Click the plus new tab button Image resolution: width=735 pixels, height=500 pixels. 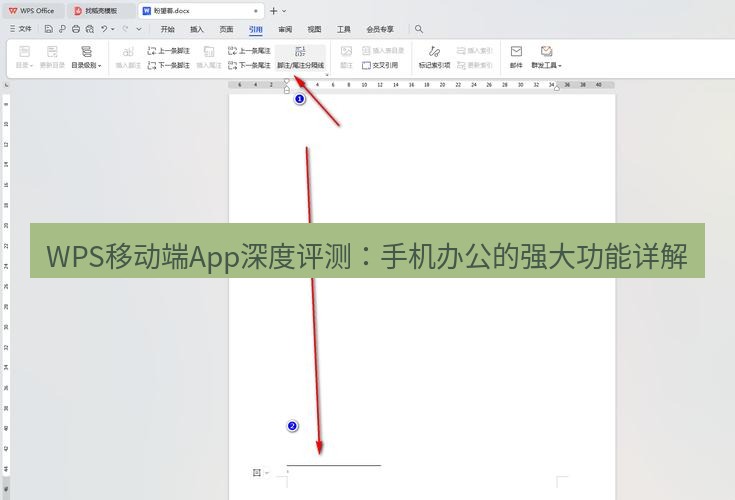274,10
